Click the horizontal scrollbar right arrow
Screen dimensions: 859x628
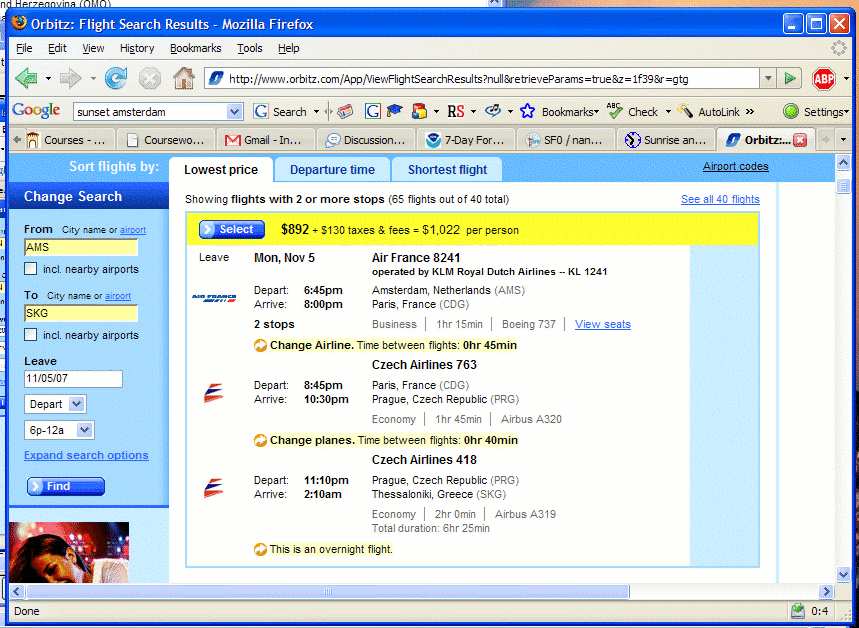pyautogui.click(x=826, y=591)
